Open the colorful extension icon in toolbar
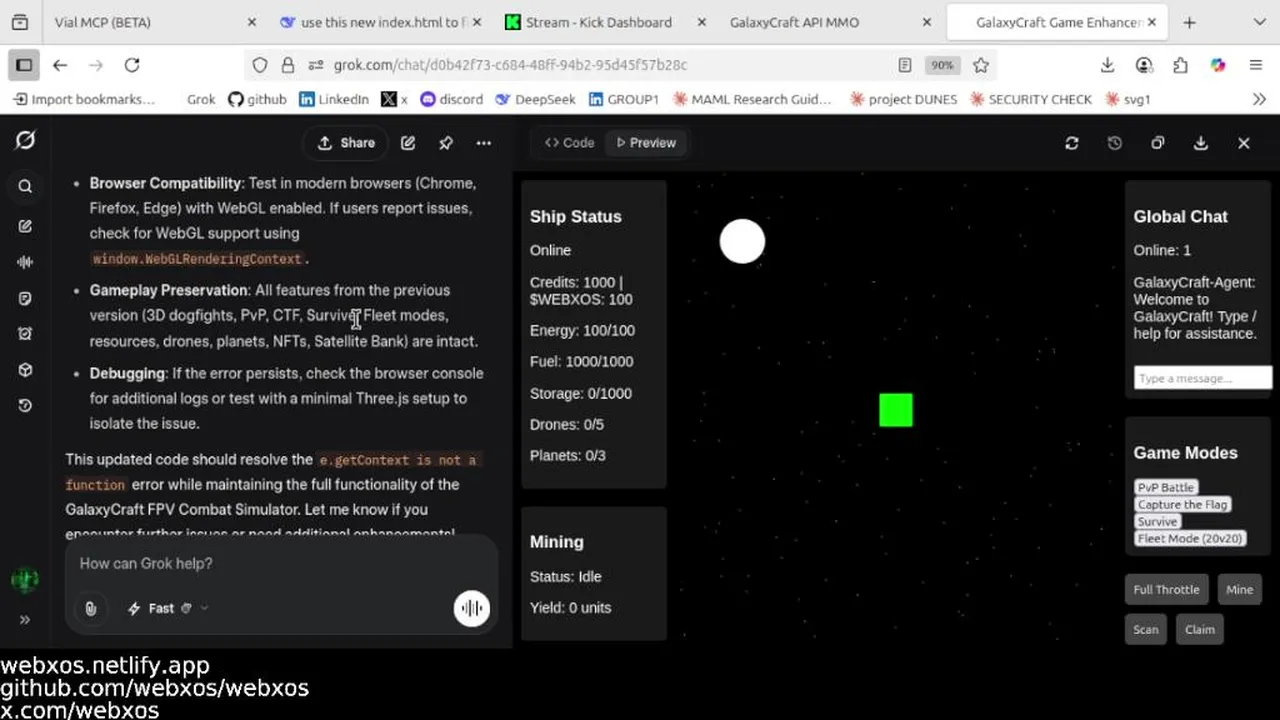This screenshot has width=1280, height=720. (x=1218, y=65)
